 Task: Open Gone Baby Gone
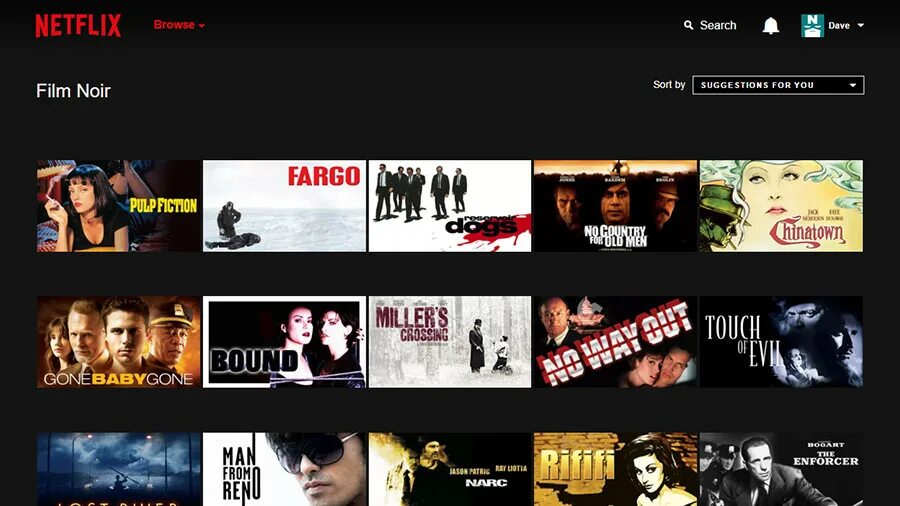(x=119, y=342)
